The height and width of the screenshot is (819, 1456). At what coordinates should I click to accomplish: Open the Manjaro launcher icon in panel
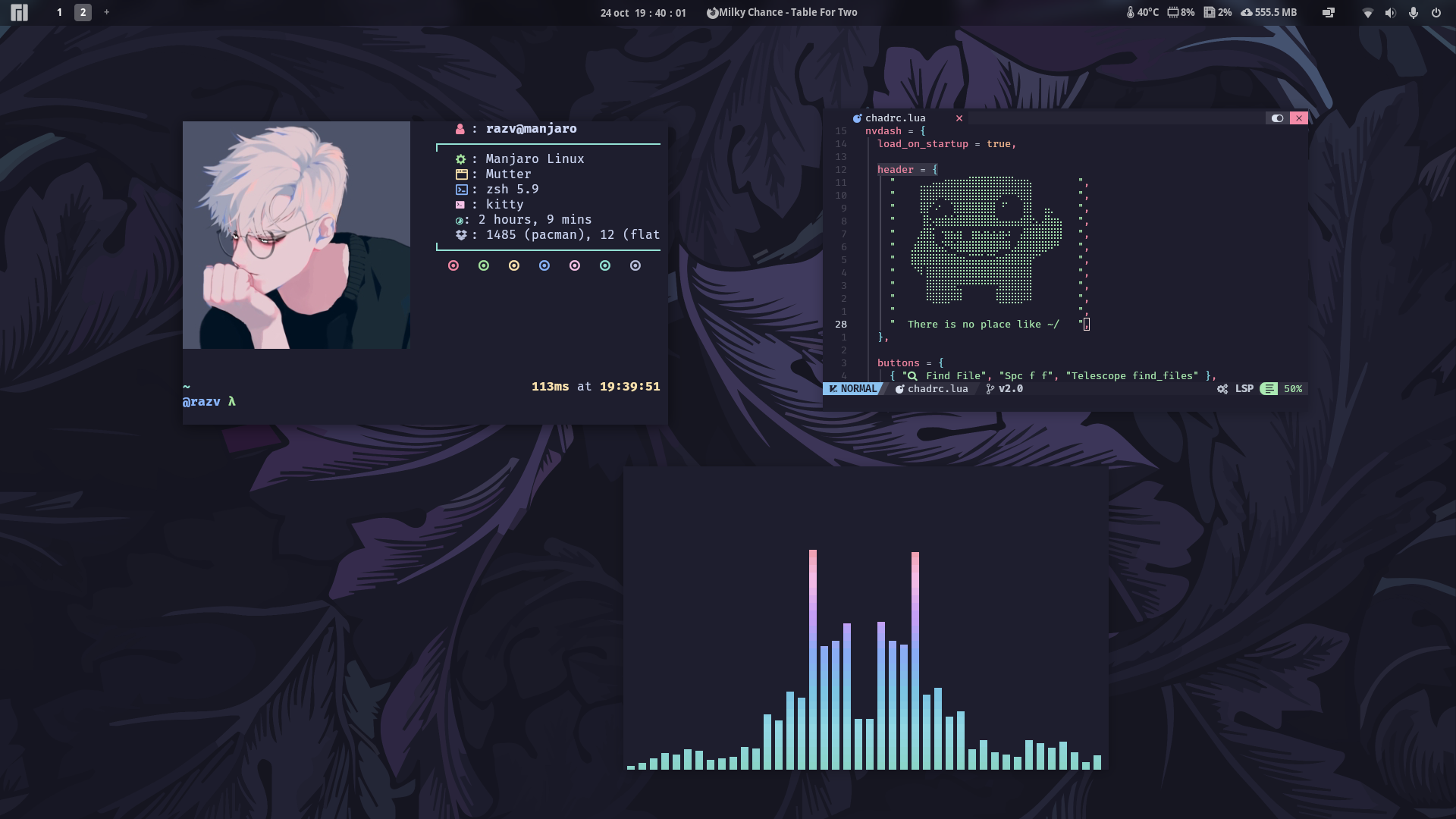[19, 12]
